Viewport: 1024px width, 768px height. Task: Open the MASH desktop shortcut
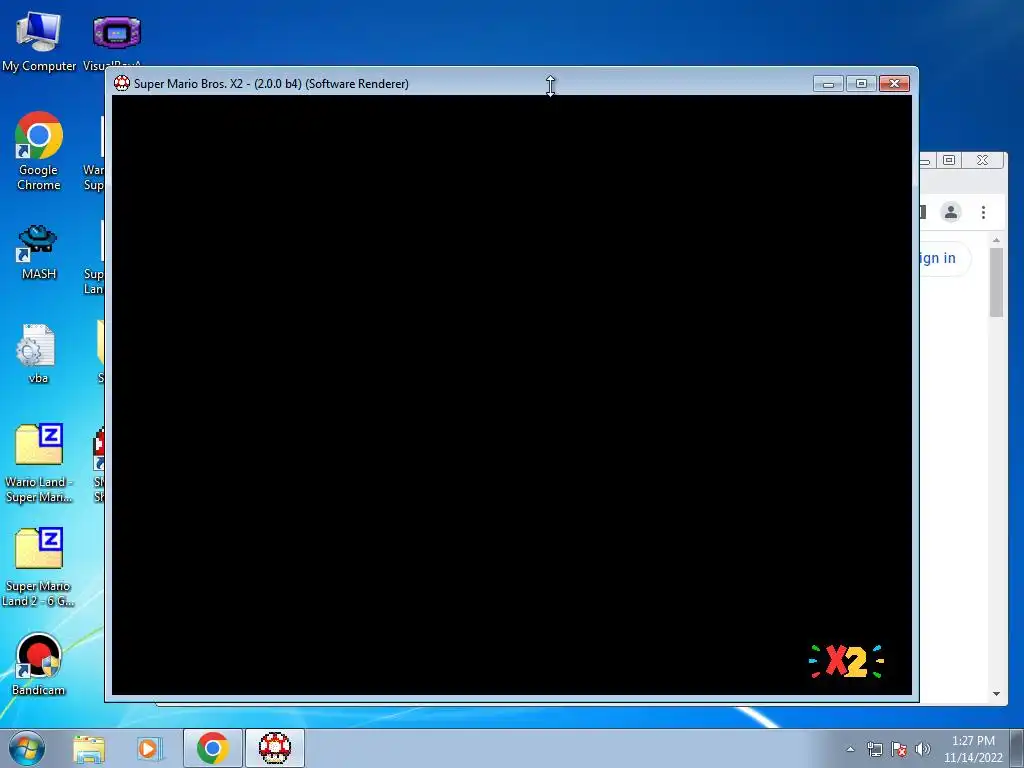pos(39,252)
